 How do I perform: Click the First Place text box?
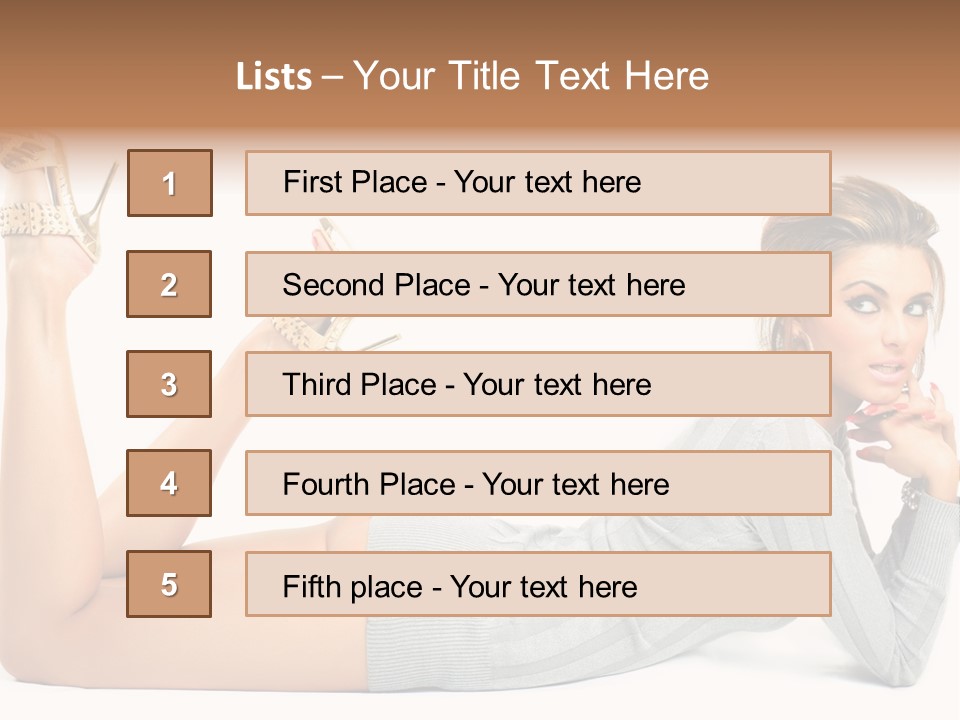tap(538, 183)
